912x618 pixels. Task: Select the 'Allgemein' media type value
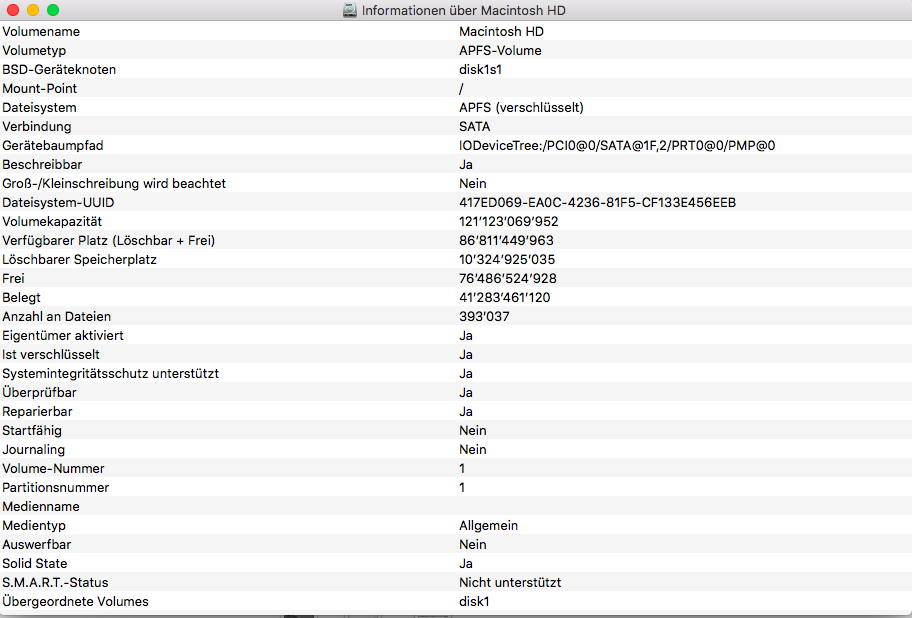(488, 526)
